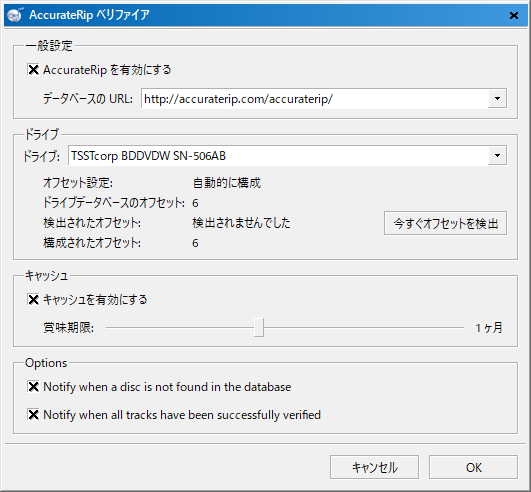The height and width of the screenshot is (492, 531).
Task: Click the 検出されたオフセット label
Action: [x=92, y=223]
